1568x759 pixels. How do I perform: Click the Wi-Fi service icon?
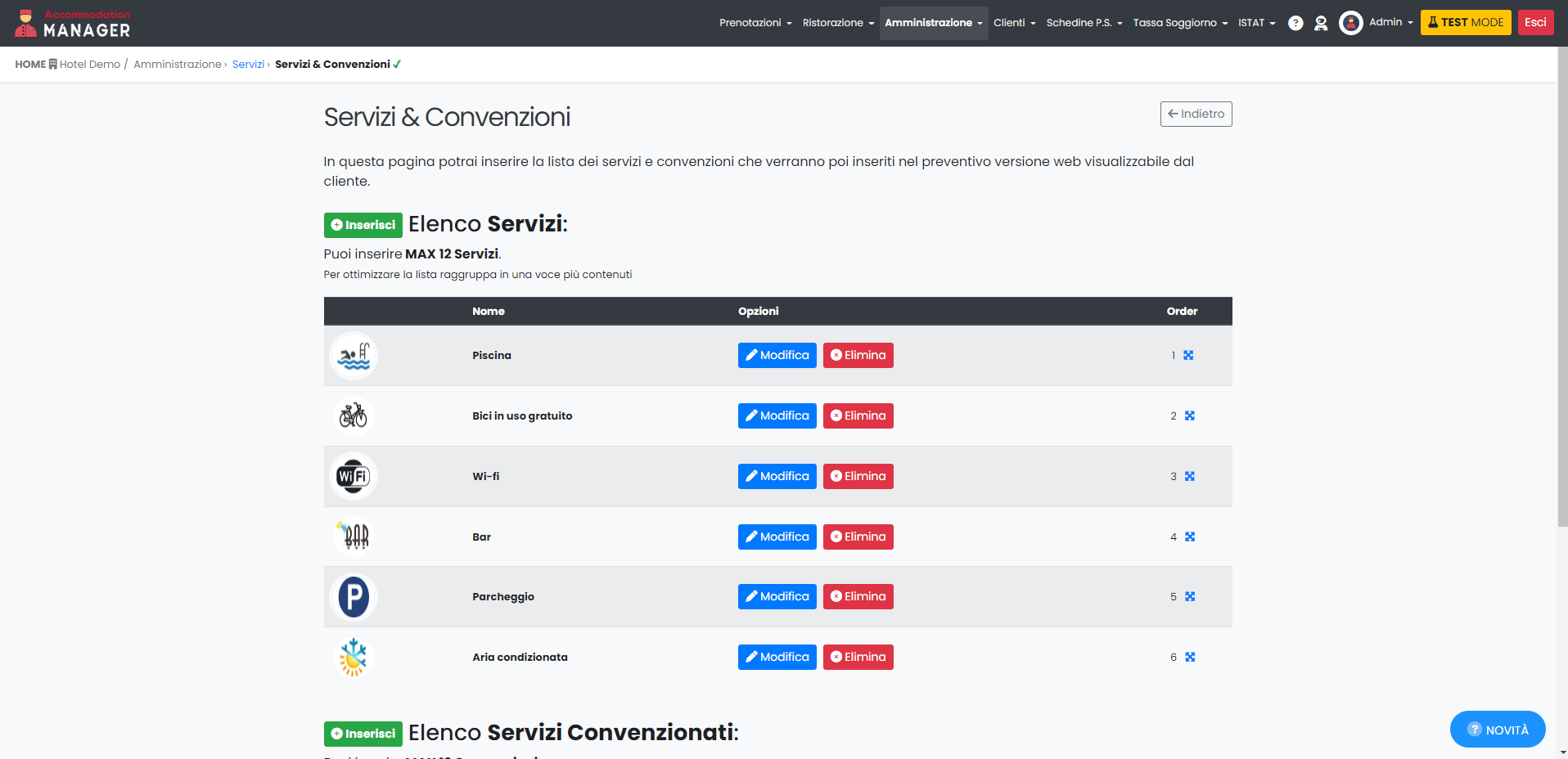tap(354, 476)
